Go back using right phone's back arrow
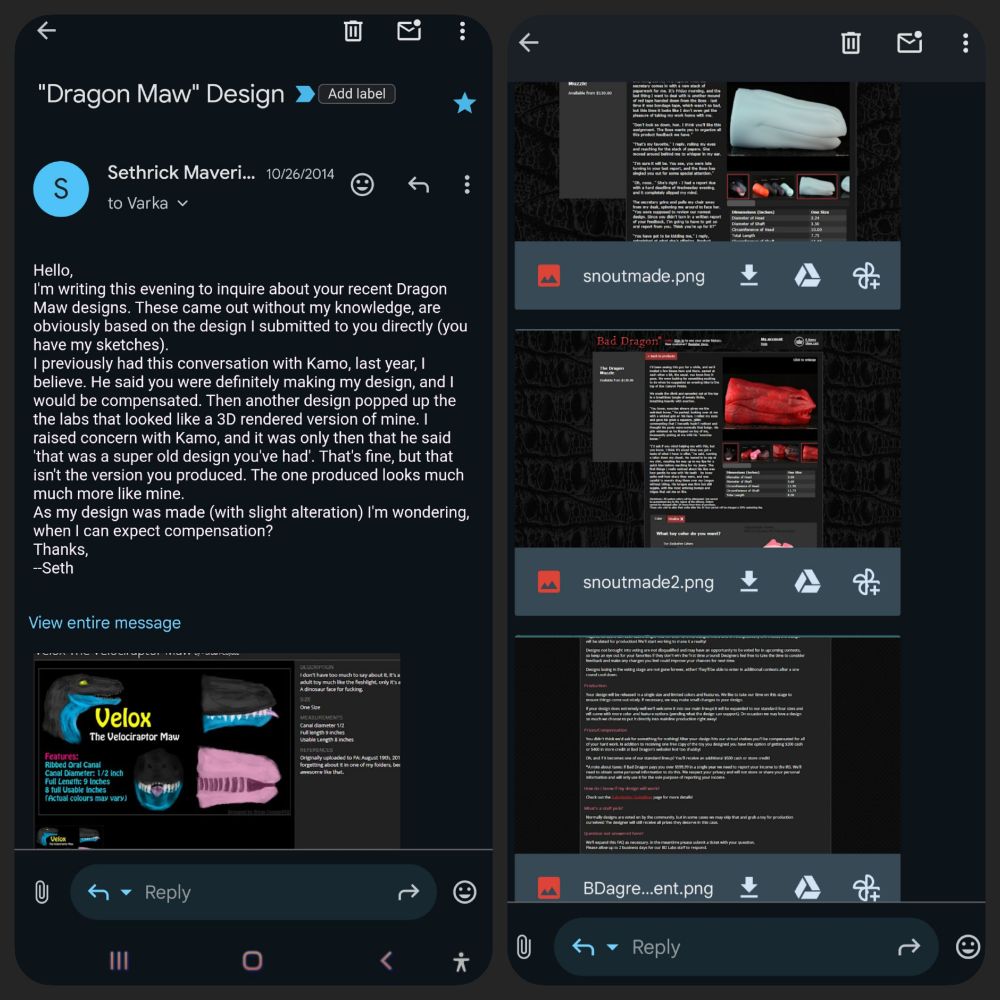1000x1000 pixels. pos(529,43)
